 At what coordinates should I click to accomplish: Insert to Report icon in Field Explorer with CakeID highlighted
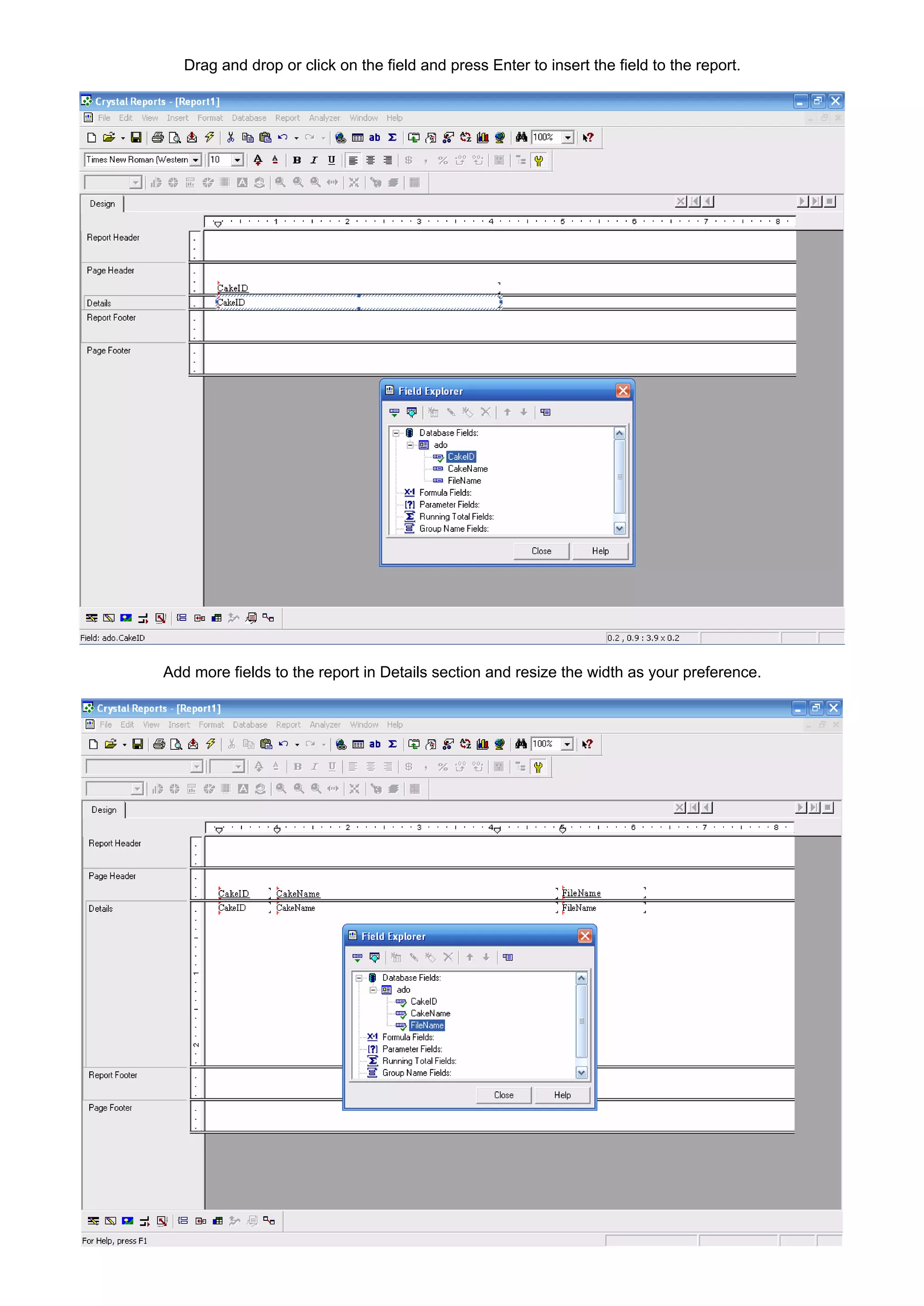394,412
